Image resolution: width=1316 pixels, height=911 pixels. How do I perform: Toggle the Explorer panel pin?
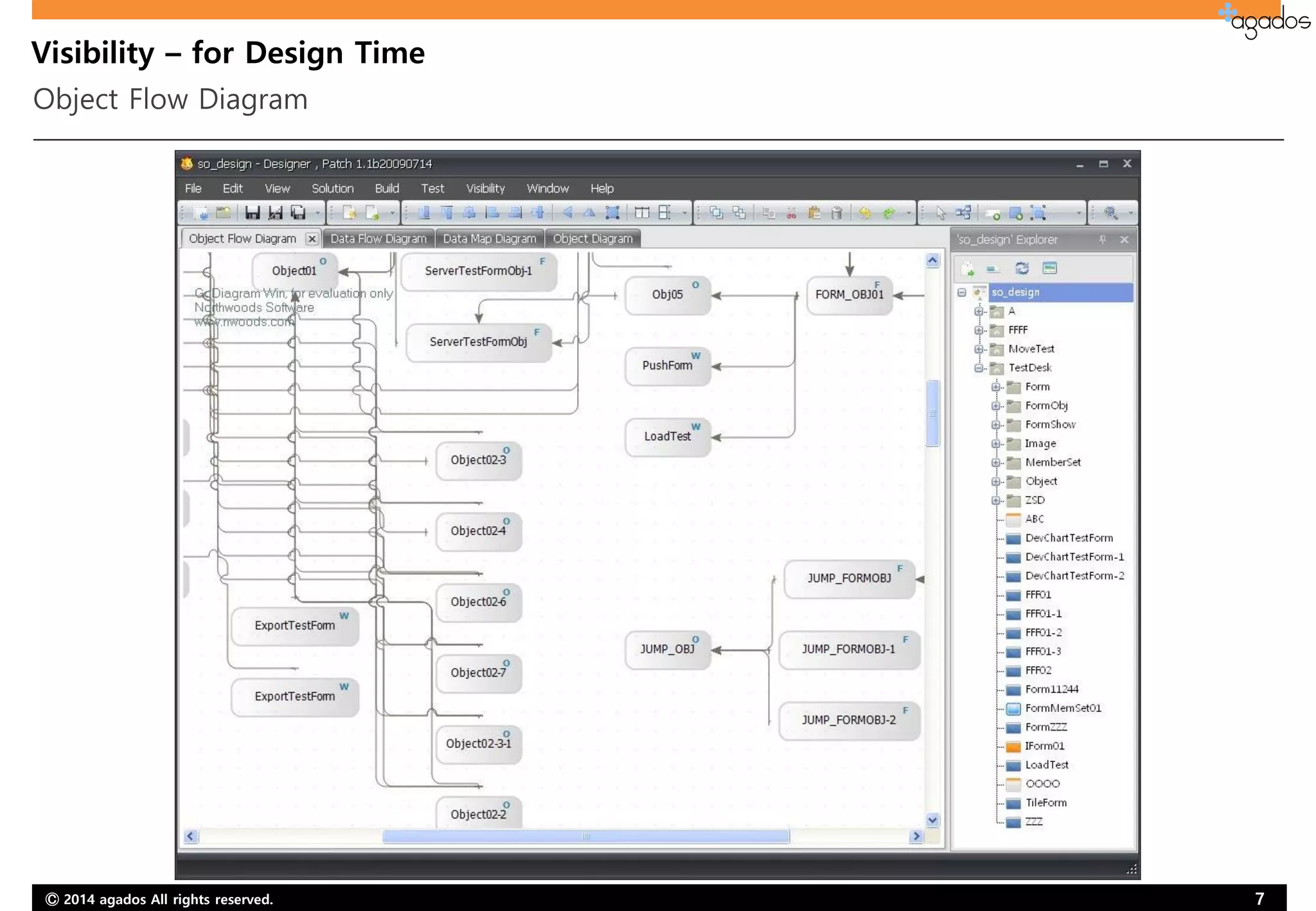(x=1103, y=239)
